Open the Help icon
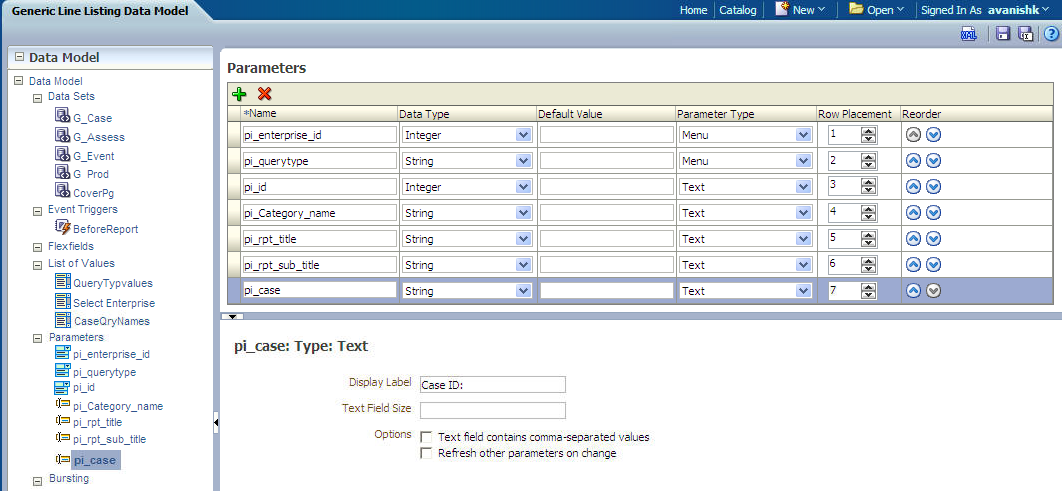Screen dimensions: 1062x491 click(x=1050, y=34)
